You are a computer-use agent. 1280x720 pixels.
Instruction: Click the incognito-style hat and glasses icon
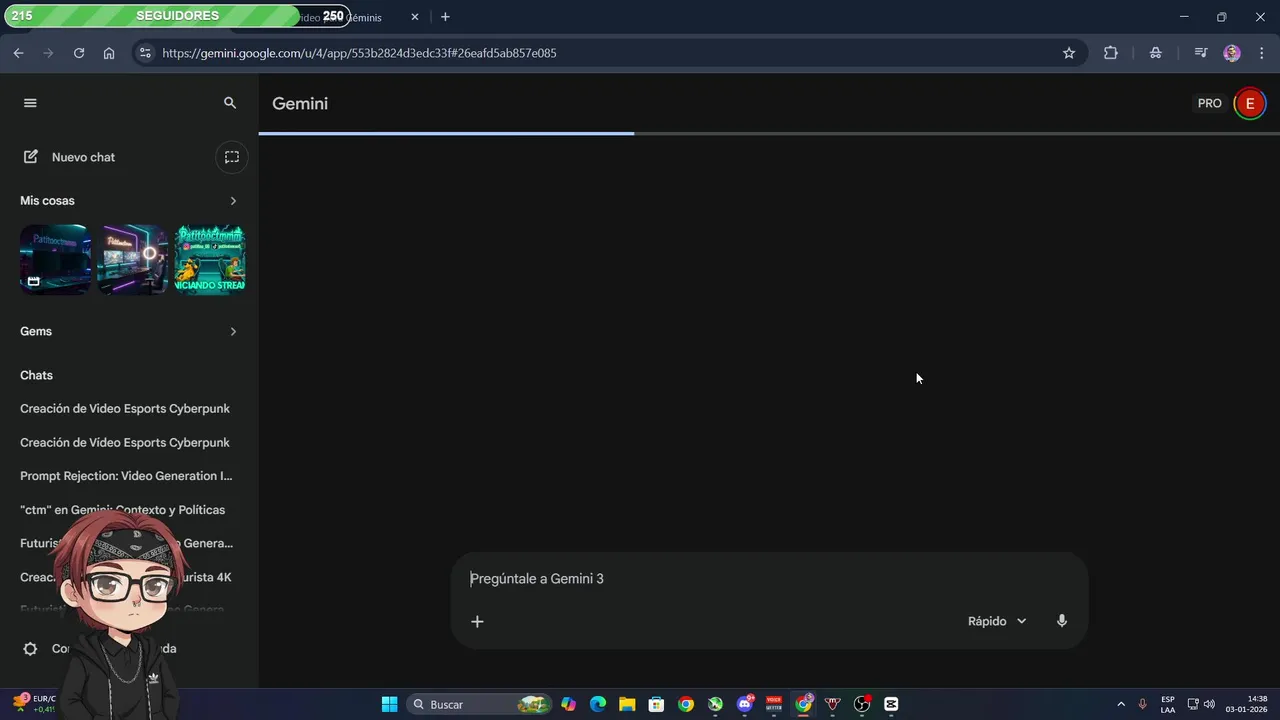pyautogui.click(x=1156, y=53)
